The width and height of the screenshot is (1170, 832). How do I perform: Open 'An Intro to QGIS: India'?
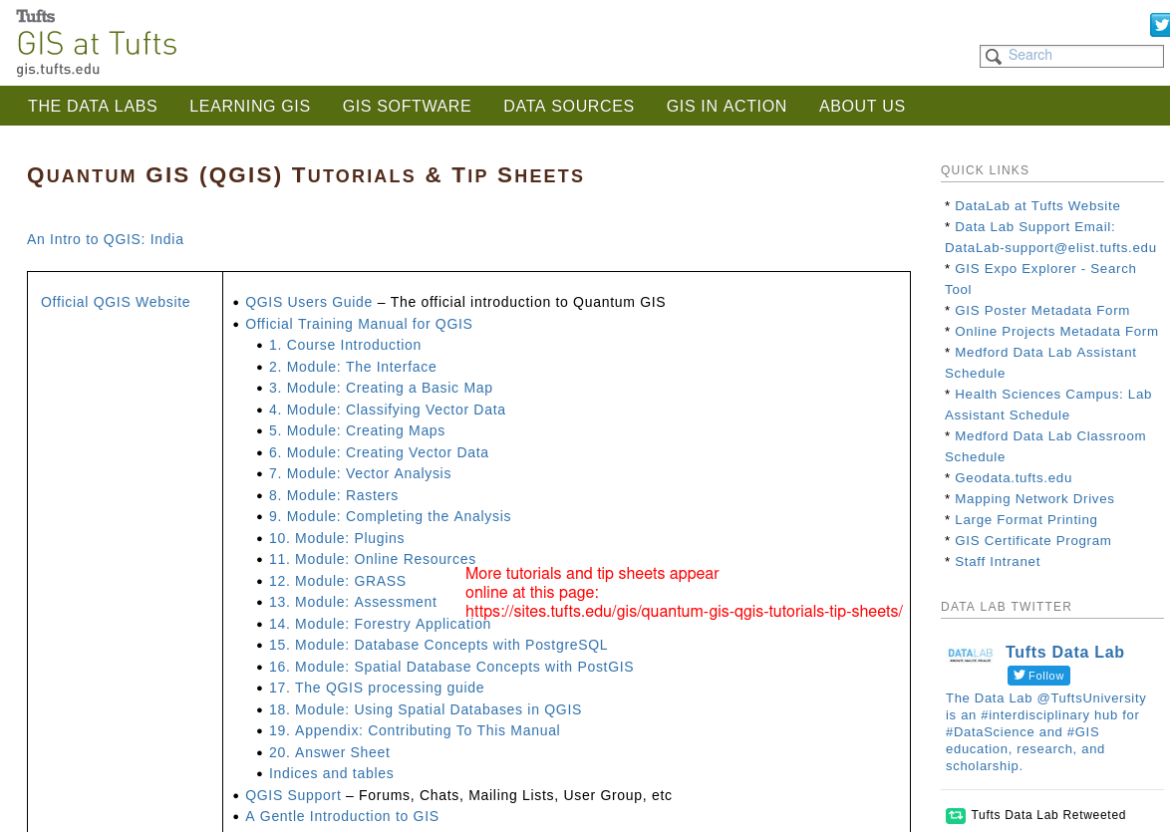(x=105, y=239)
